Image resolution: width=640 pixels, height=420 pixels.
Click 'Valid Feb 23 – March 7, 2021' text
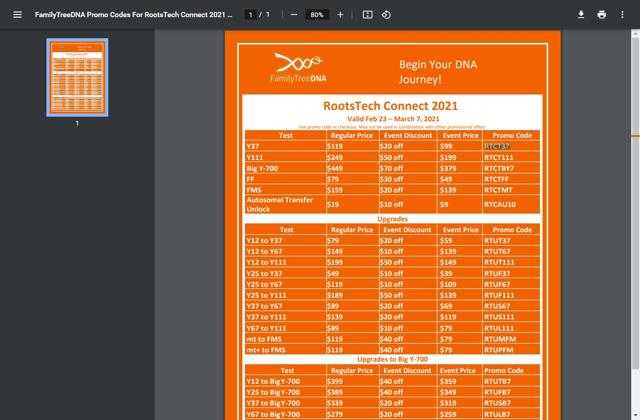pyautogui.click(x=393, y=119)
